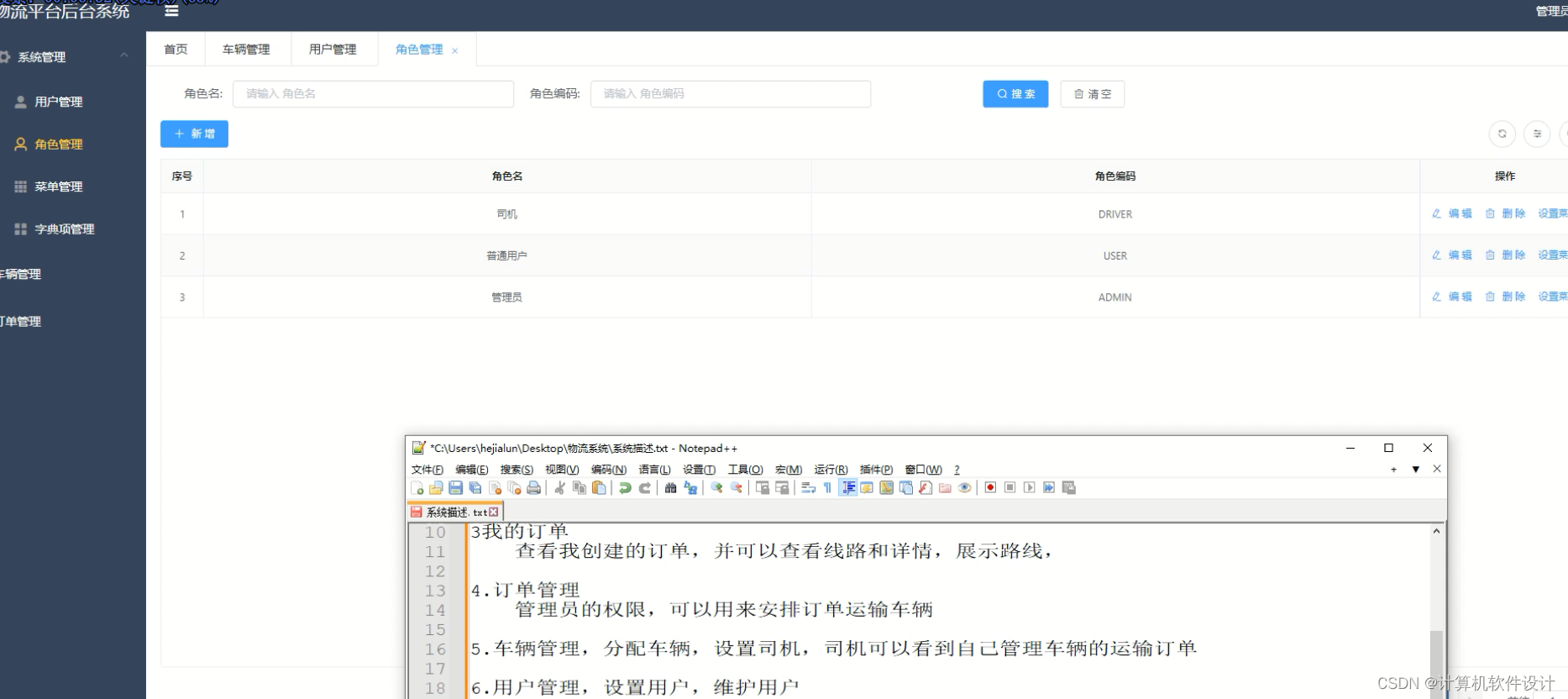1568x699 pixels.
Task: Open the 编辑(E) menu in Notepad++
Action: tap(471, 470)
